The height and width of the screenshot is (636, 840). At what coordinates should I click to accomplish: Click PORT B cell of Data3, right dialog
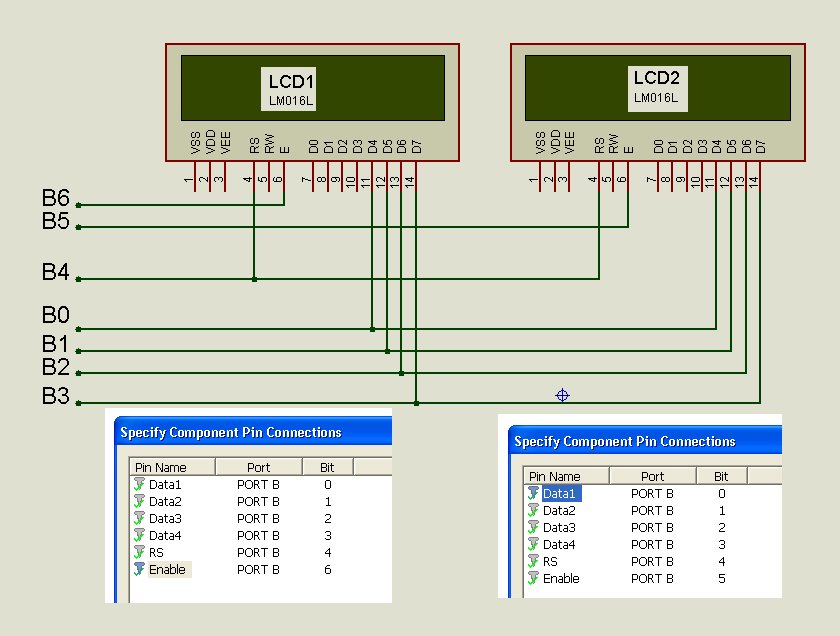[652, 528]
